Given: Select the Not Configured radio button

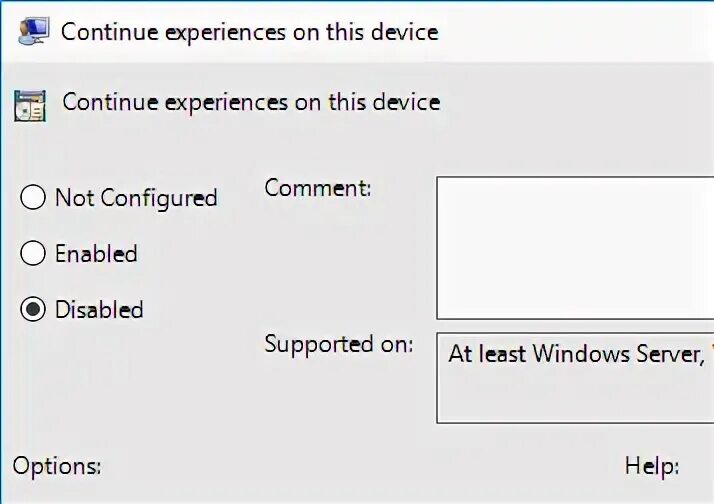Looking at the screenshot, I should tap(33, 198).
